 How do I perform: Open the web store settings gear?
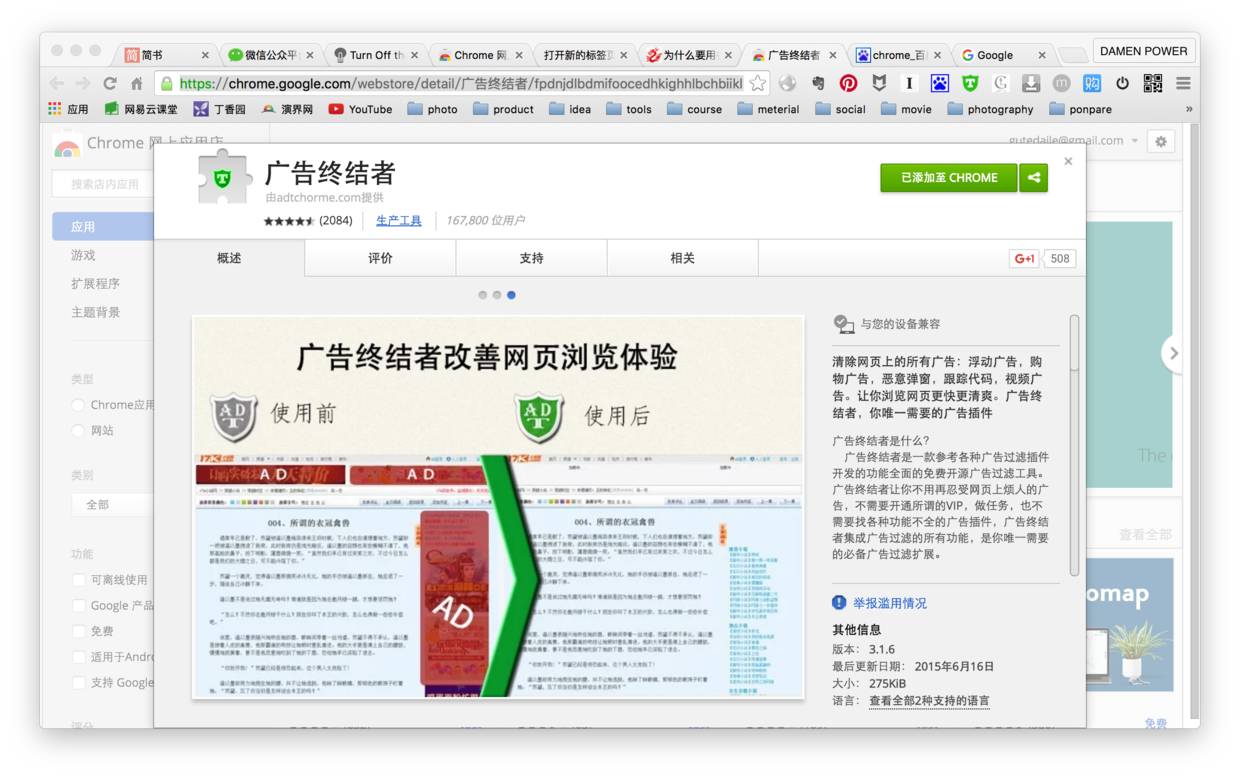1161,142
